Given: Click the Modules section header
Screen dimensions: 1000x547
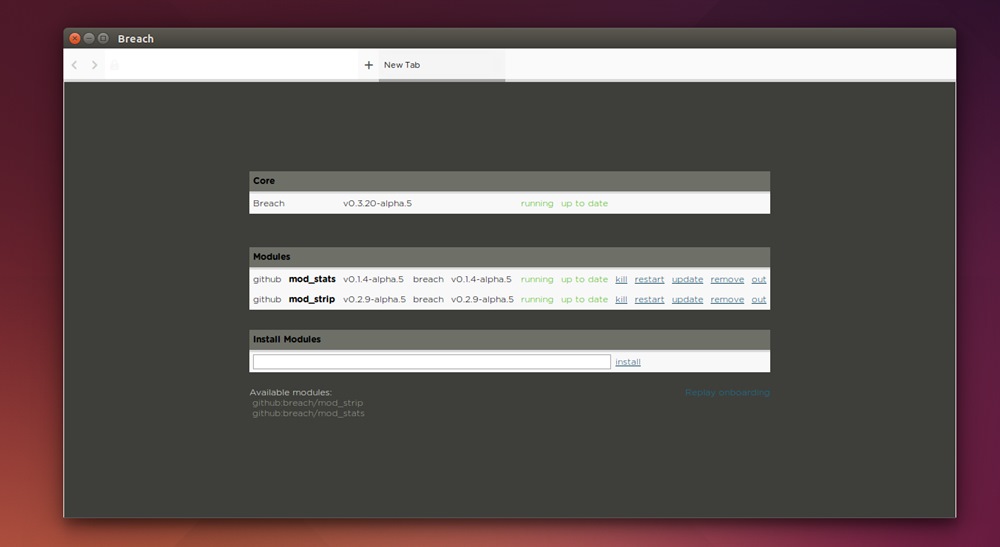Looking at the screenshot, I should click(510, 257).
